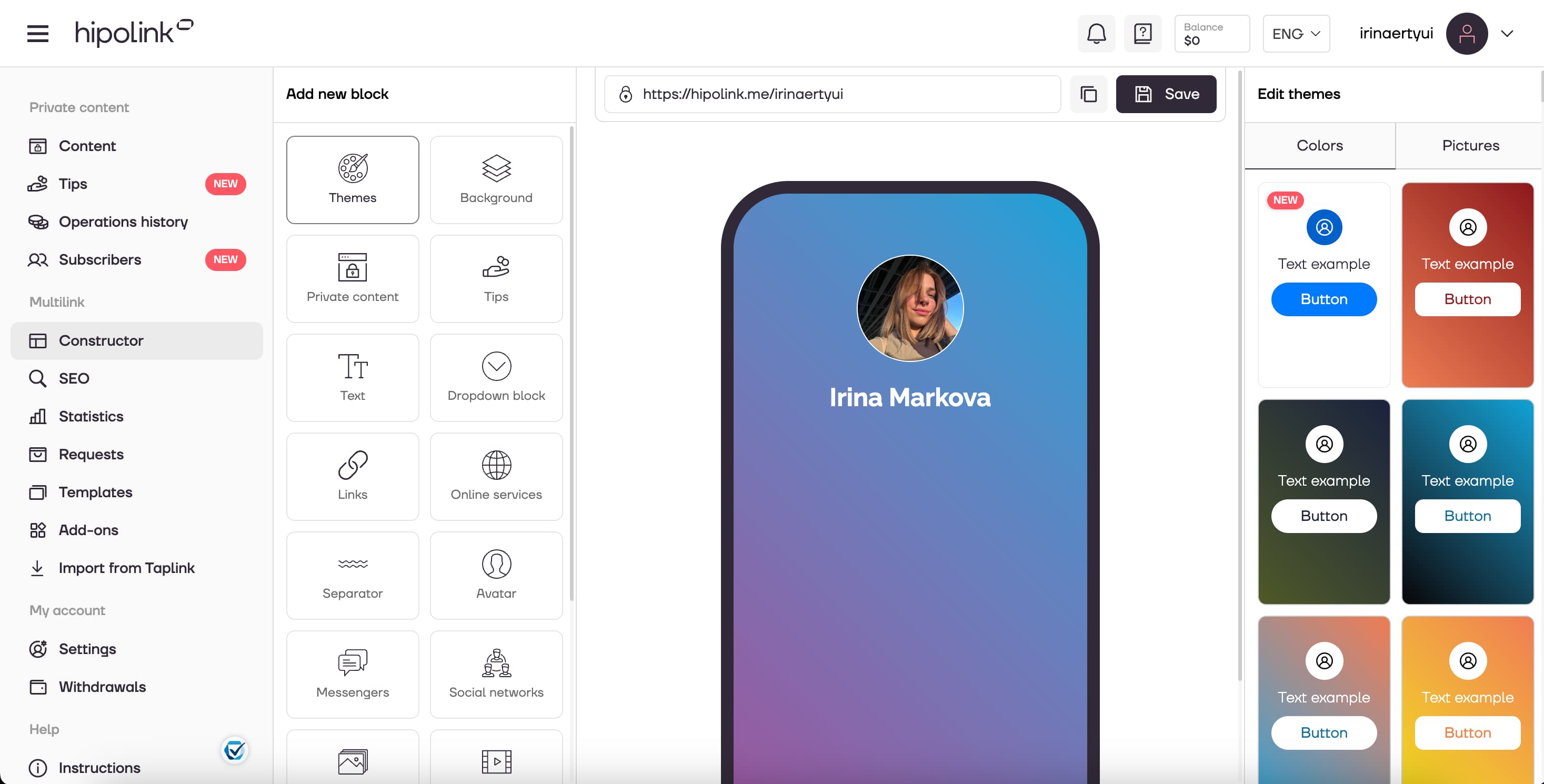
Task: Add a Dropdown block
Action: 496,377
